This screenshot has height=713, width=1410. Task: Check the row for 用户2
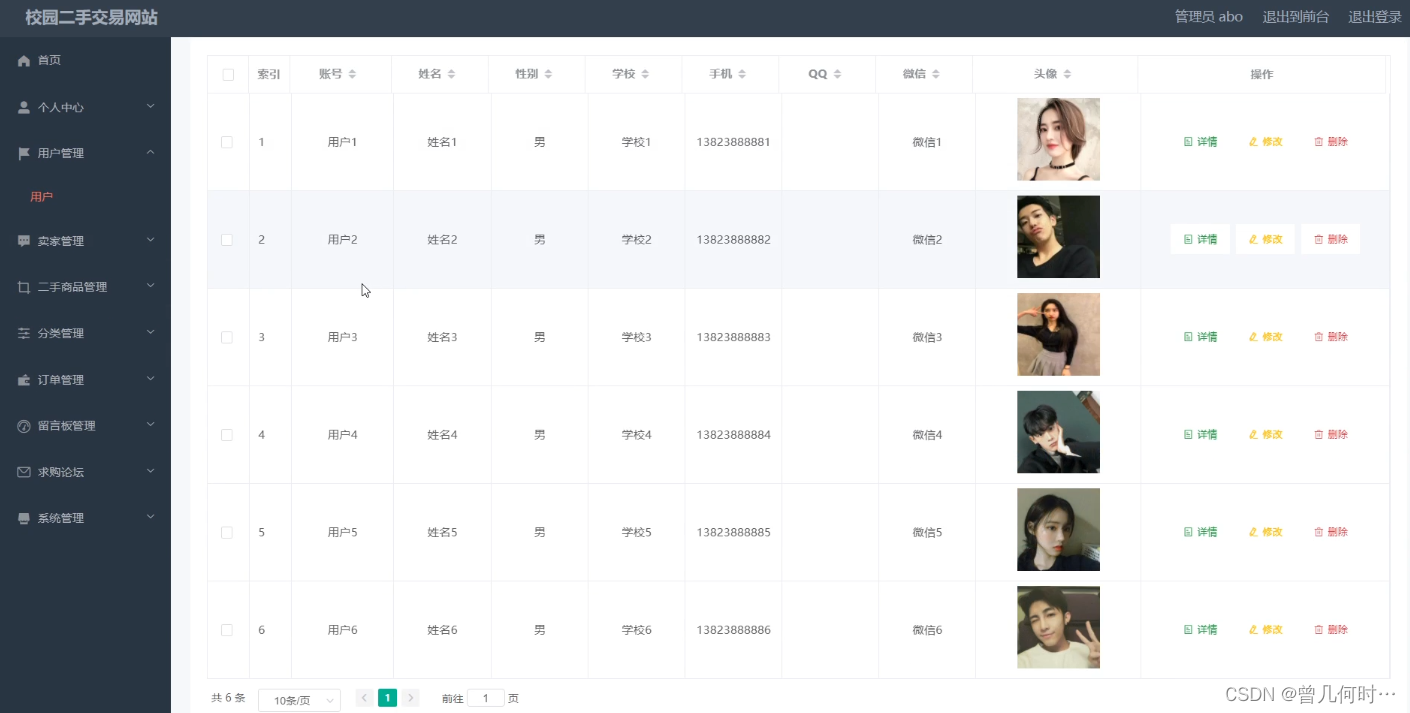tap(227, 240)
